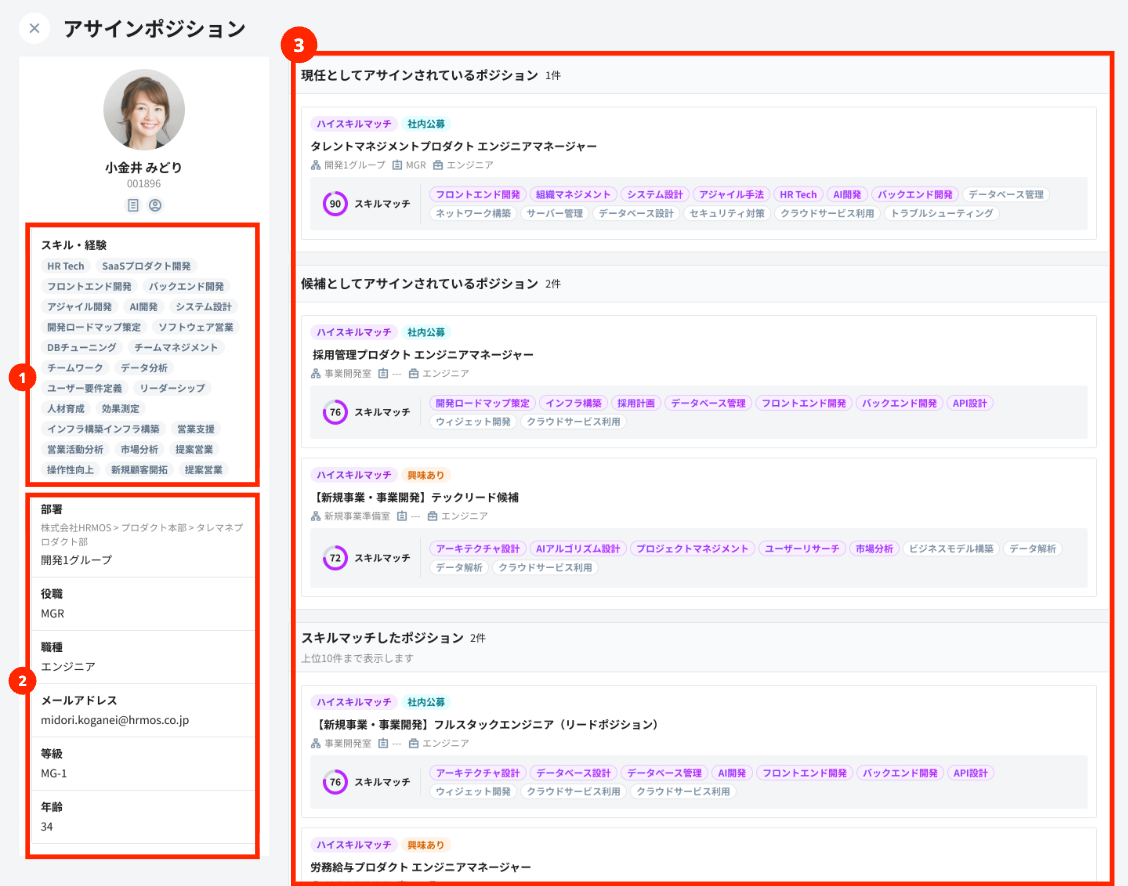Viewport: 1128px width, 886px height.
Task: Open the person profile icon under 小金井 みどり
Action: (x=155, y=205)
